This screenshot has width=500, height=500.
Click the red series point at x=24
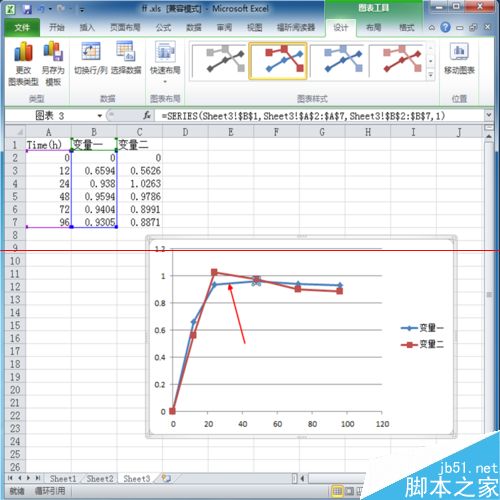(214, 272)
